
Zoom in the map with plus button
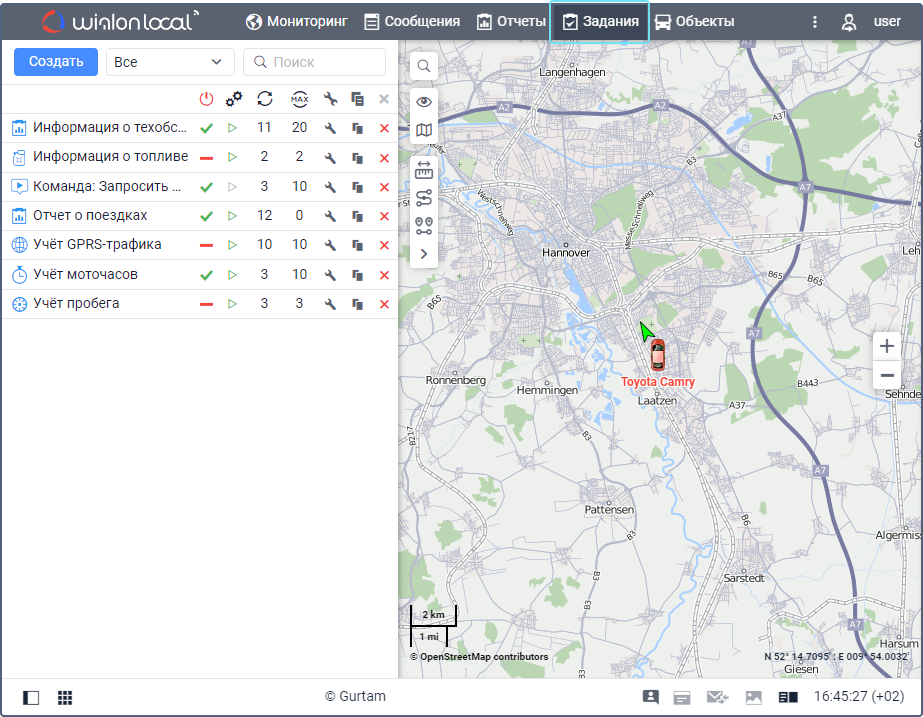(x=886, y=346)
